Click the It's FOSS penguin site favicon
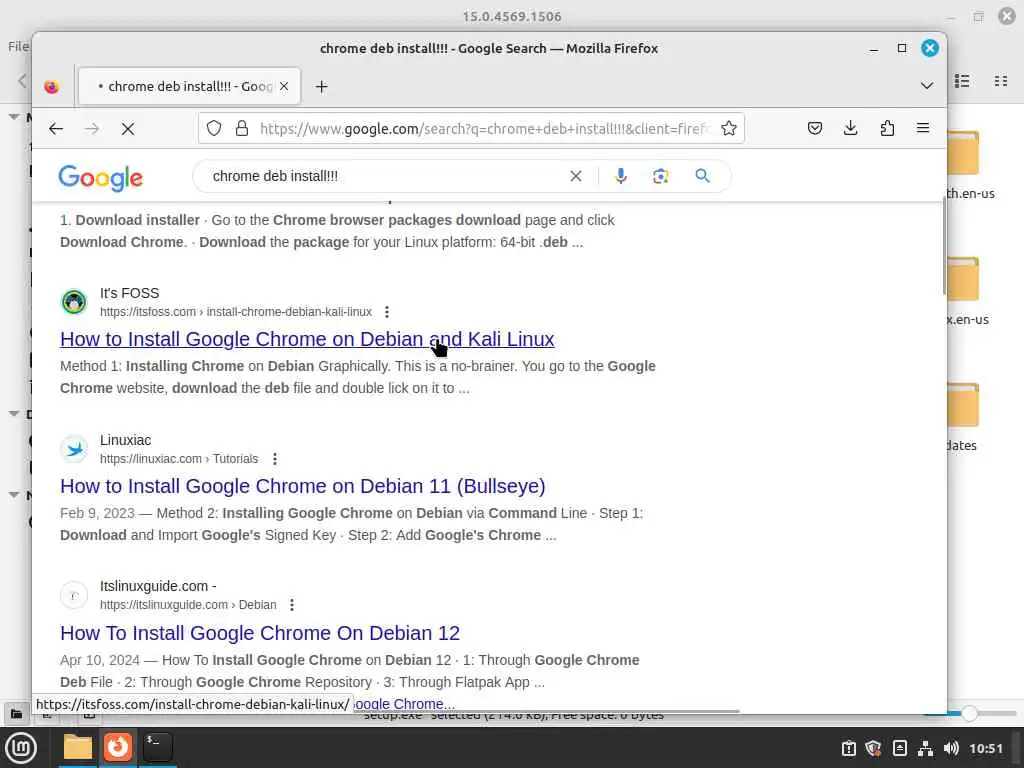 coord(74,302)
